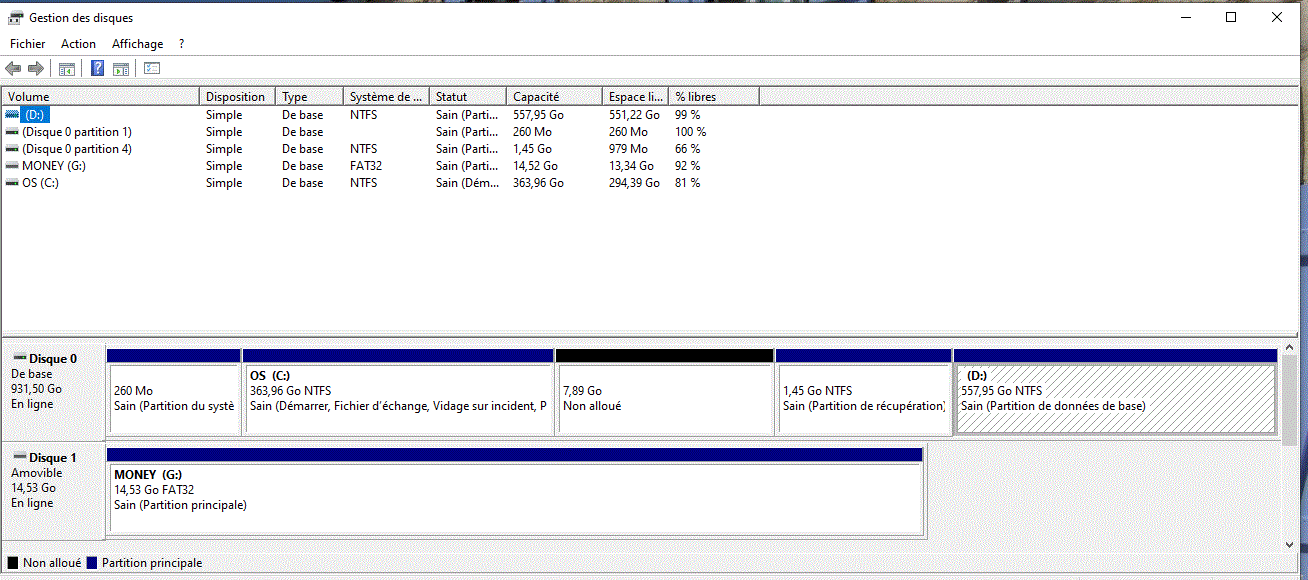Toggle the action pane toolbar icon
Image resolution: width=1308 pixels, height=580 pixels.
121,69
